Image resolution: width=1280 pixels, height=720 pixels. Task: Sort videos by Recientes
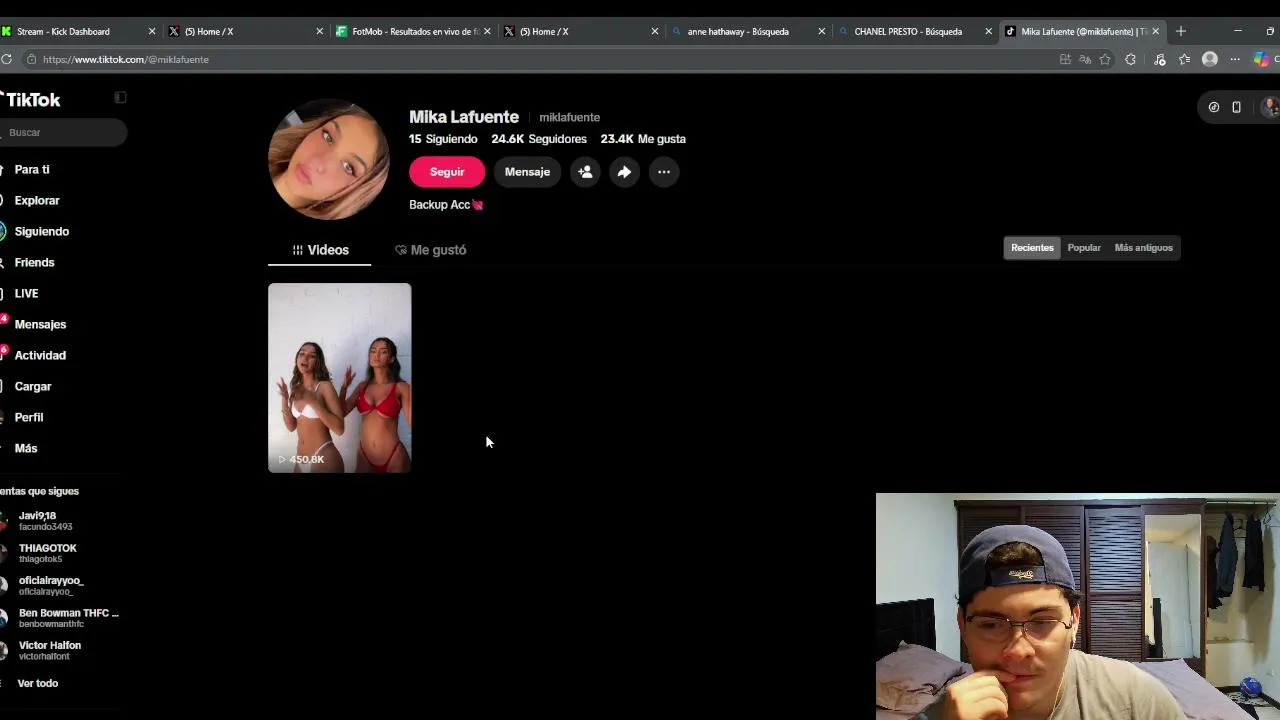(x=1032, y=248)
